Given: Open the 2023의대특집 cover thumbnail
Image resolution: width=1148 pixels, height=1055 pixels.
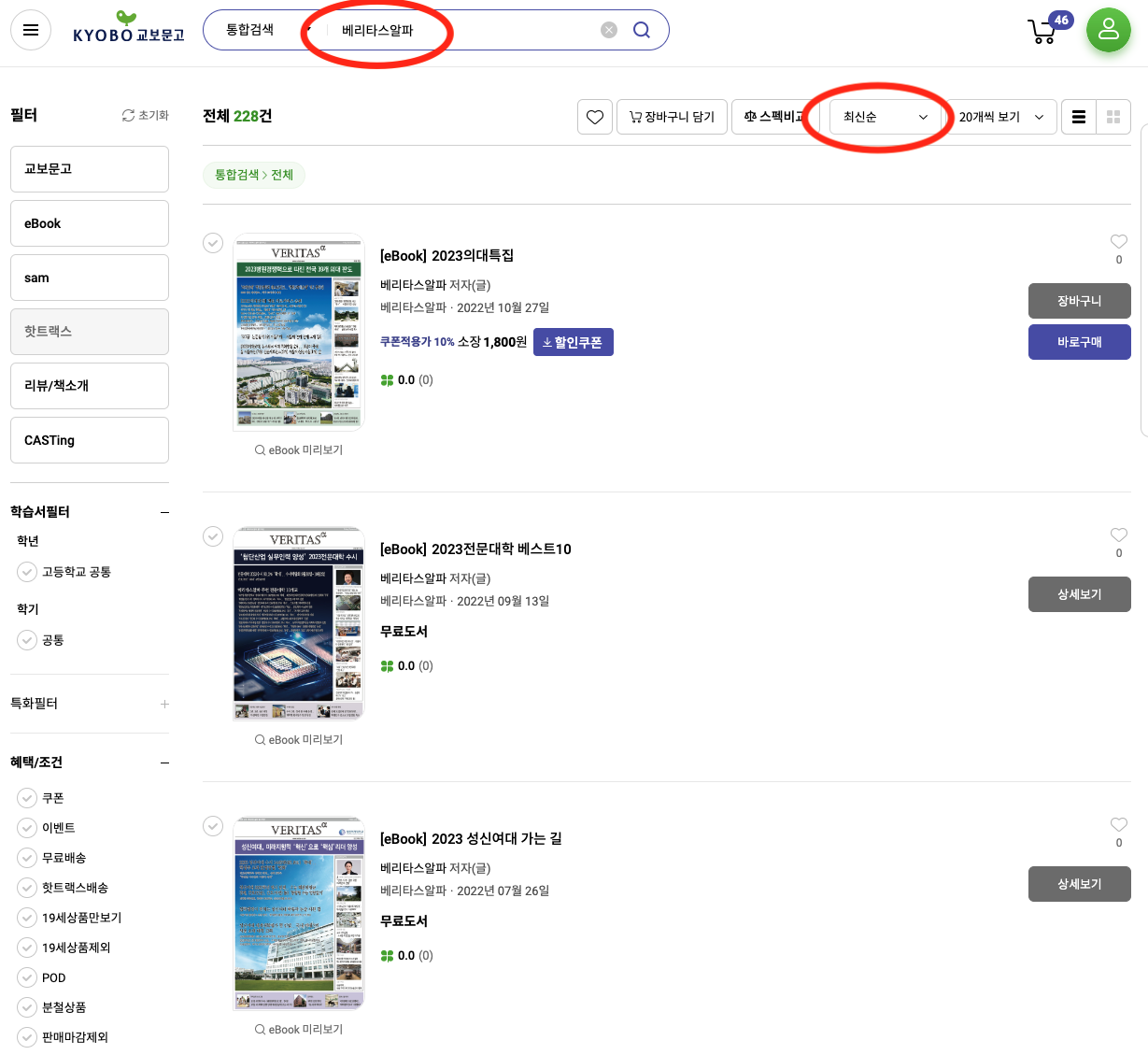Looking at the screenshot, I should pos(298,332).
